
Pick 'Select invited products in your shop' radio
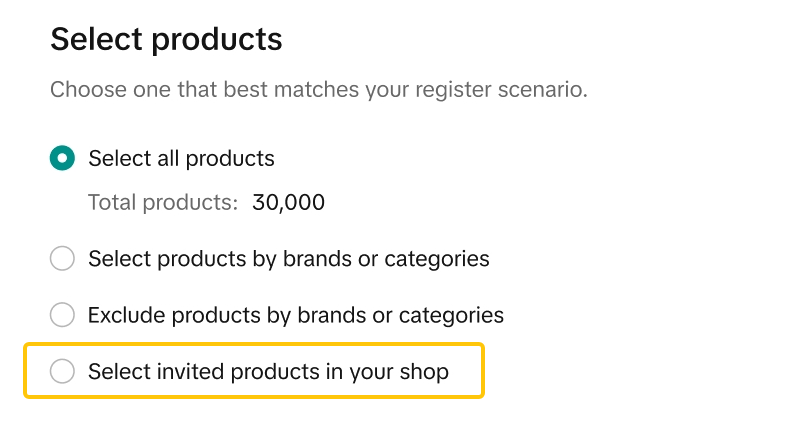[62, 372]
